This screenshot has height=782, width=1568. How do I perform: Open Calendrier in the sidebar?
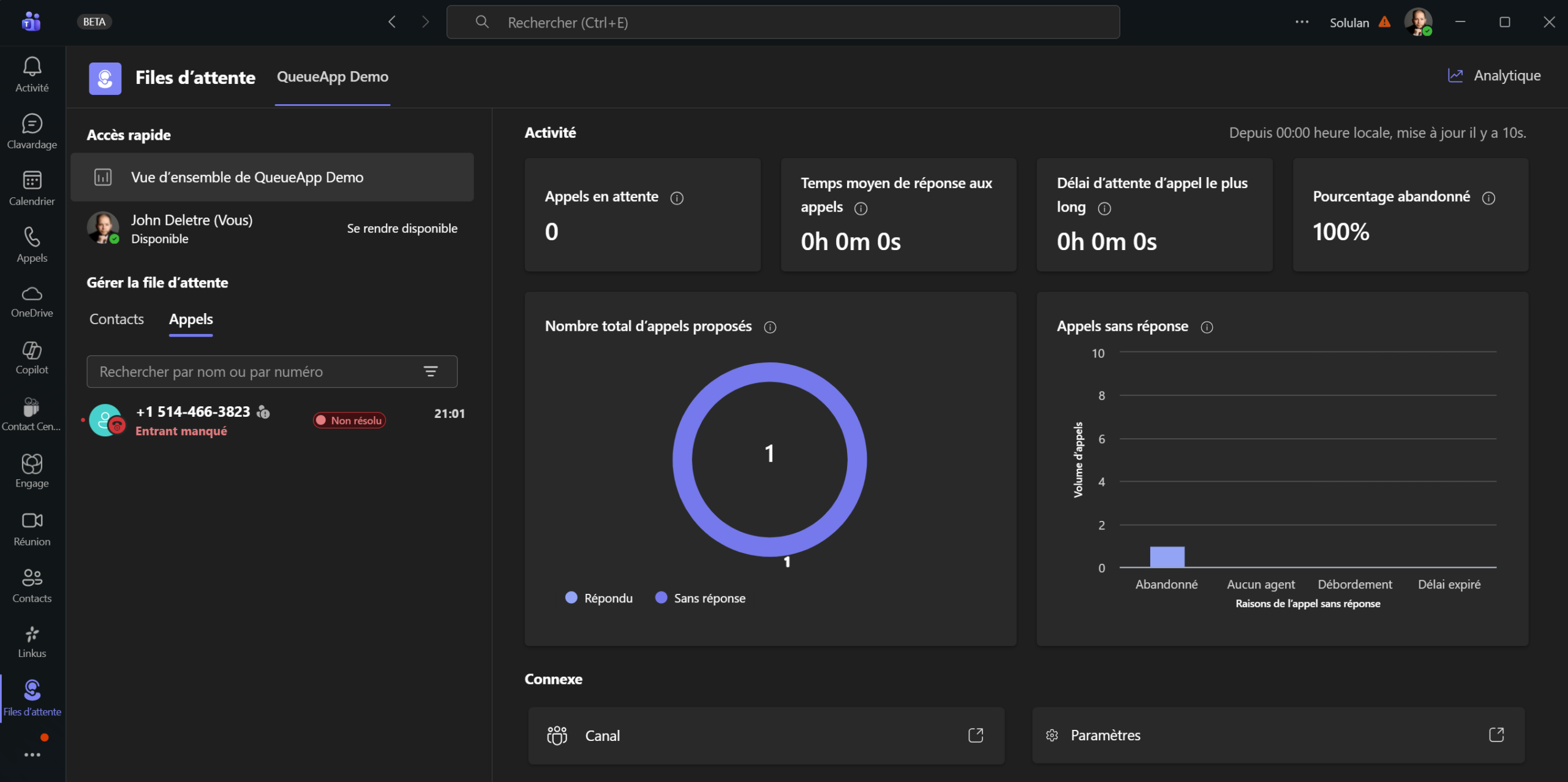click(x=32, y=181)
